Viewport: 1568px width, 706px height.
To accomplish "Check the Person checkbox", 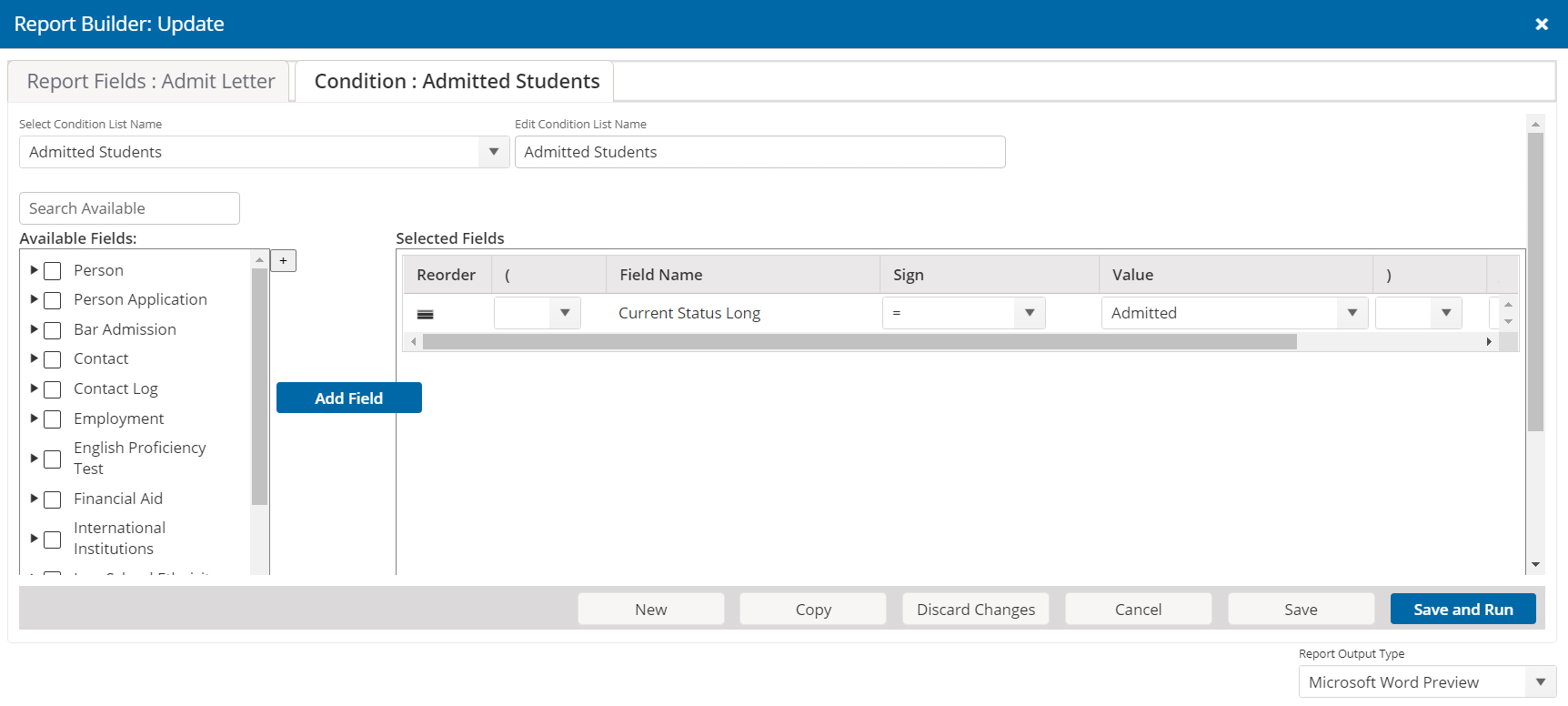I will click(x=53, y=271).
